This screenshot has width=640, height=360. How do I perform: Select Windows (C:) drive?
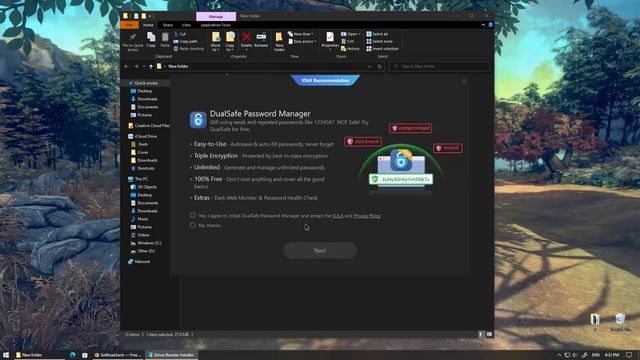146,243
